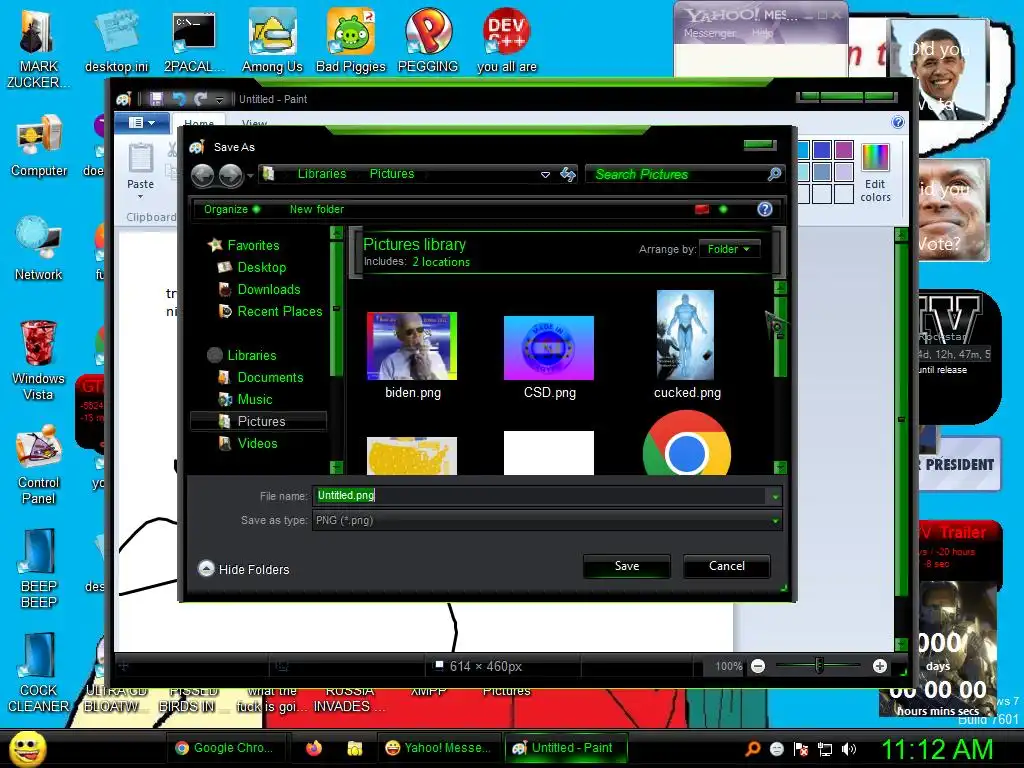
Task: Open Edit colors in Paint
Action: tap(875, 172)
